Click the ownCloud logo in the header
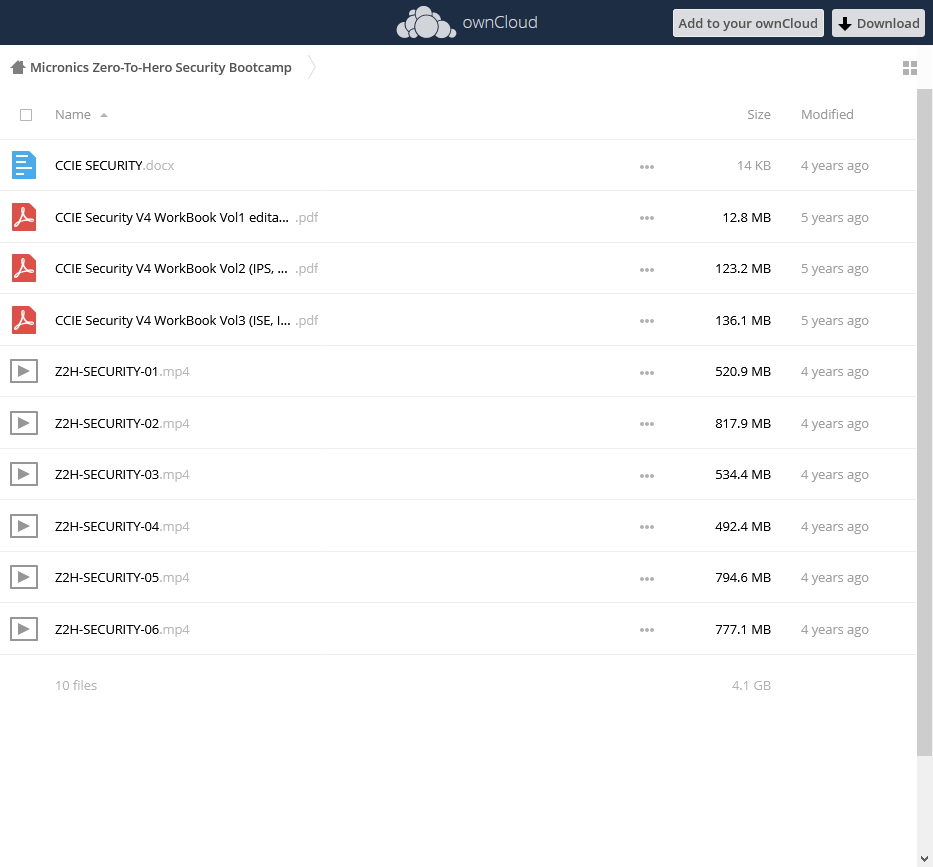 [x=467, y=23]
